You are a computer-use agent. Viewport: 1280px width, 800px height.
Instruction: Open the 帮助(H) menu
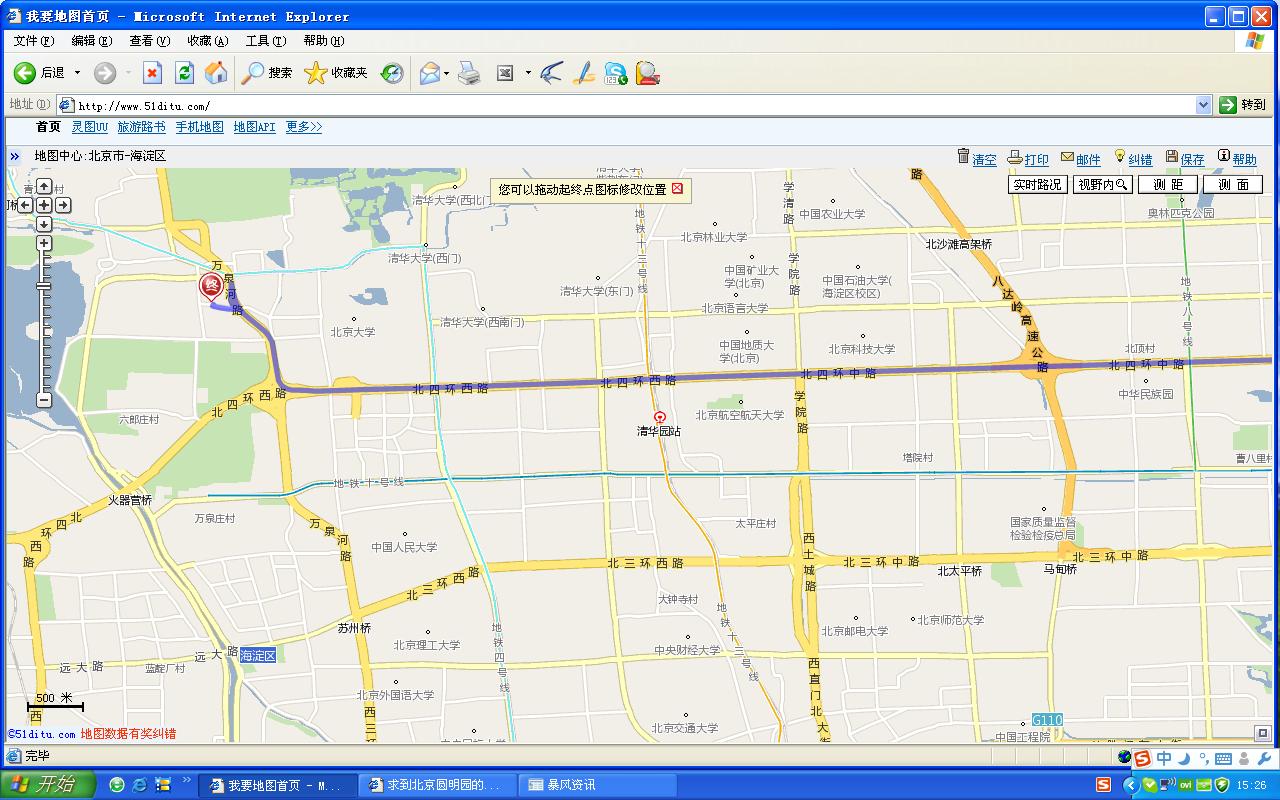323,41
